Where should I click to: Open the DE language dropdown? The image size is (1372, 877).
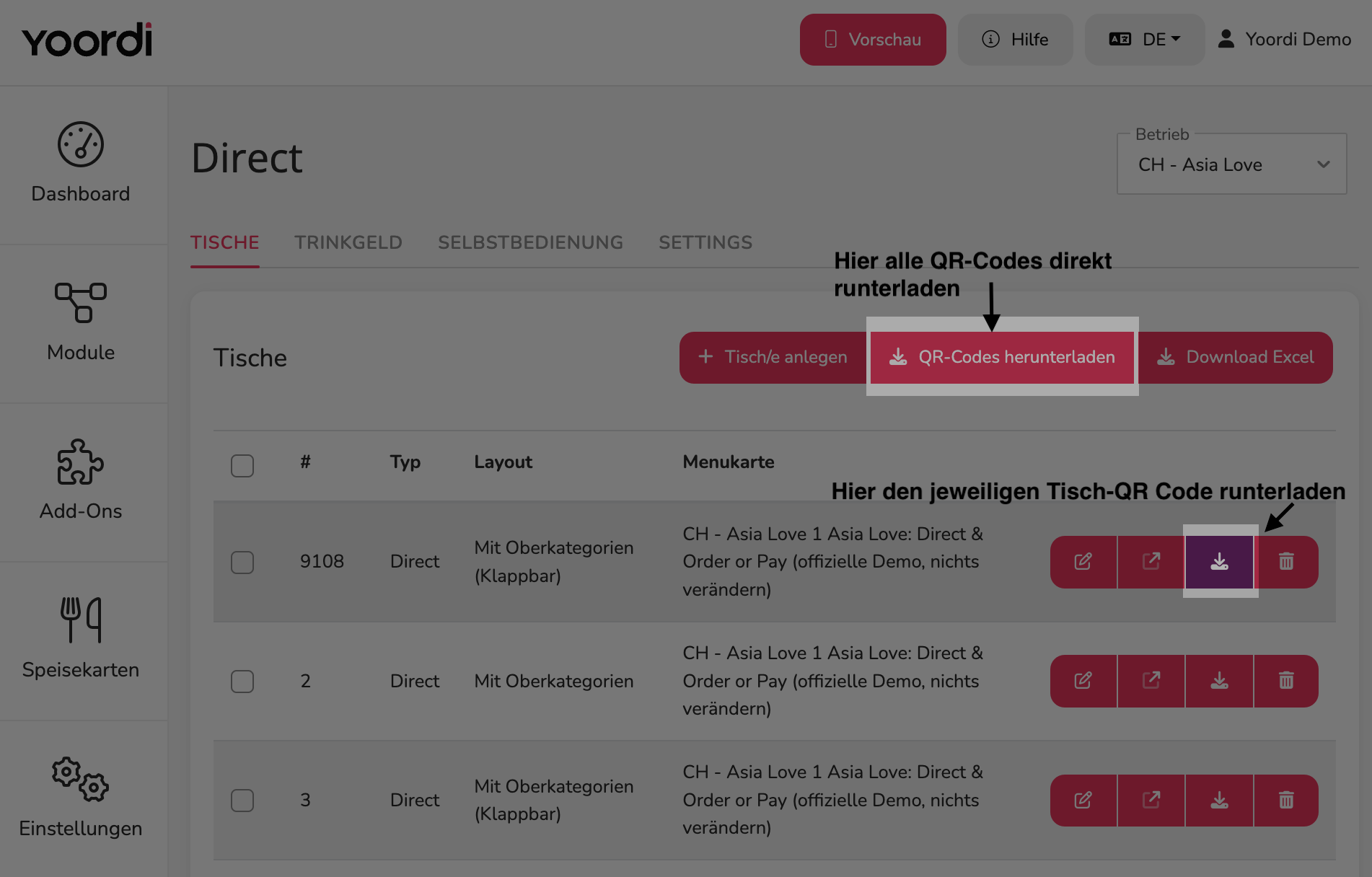click(1145, 40)
